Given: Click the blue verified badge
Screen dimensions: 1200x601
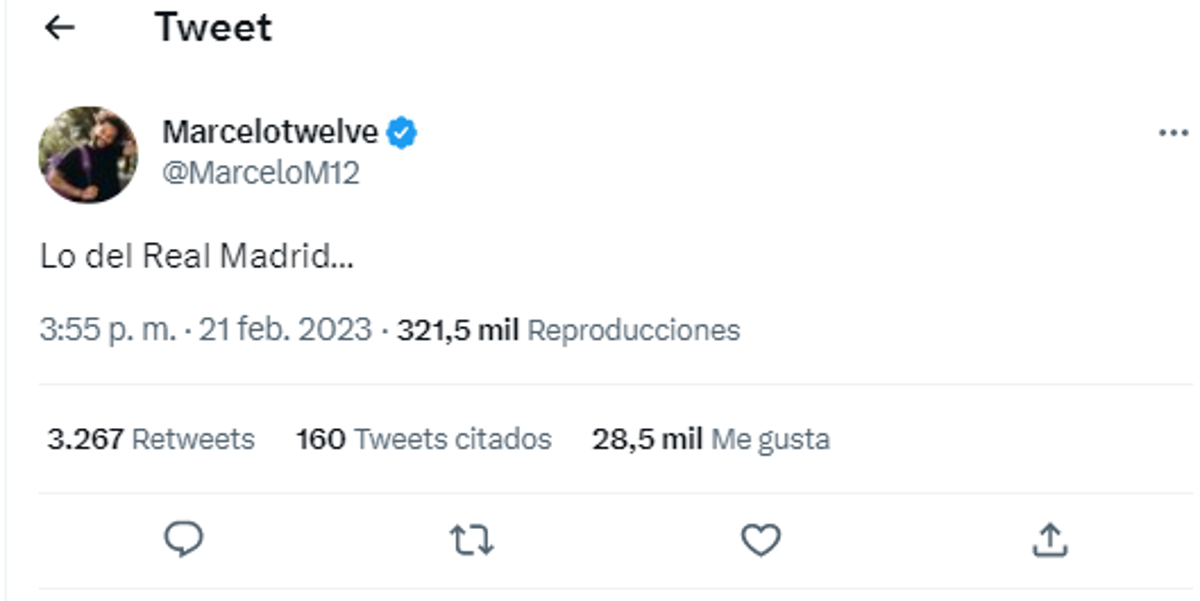Looking at the screenshot, I should [402, 132].
